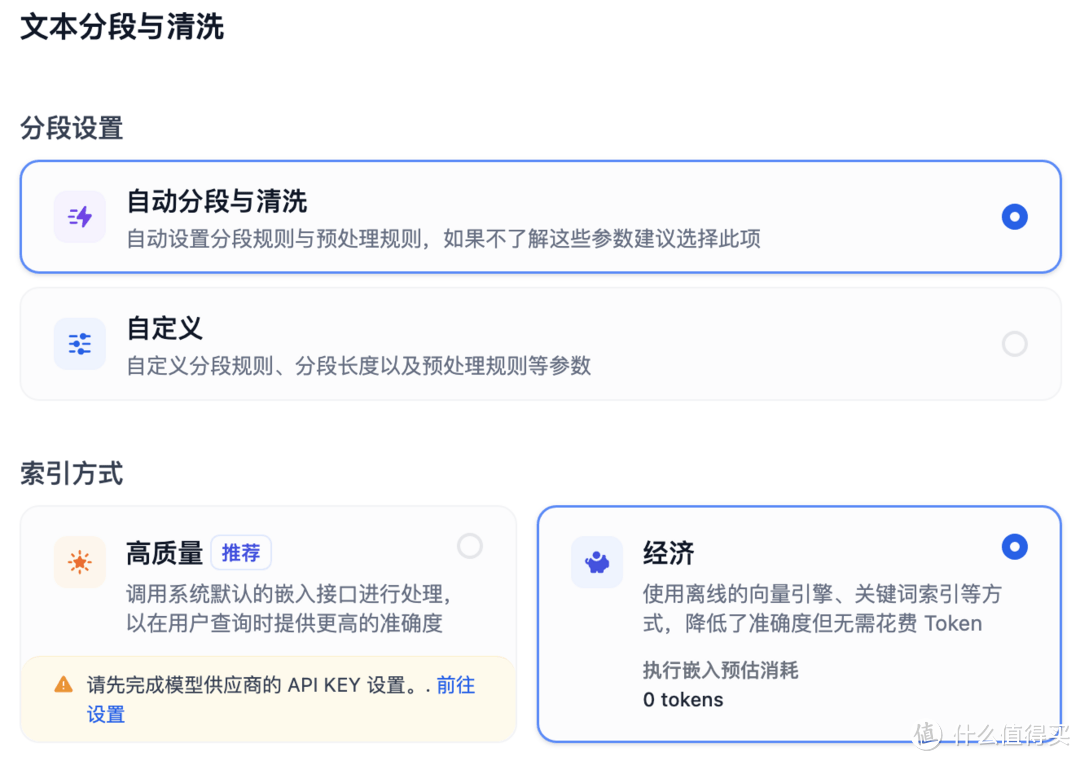Image resolution: width=1080 pixels, height=761 pixels.
Task: Click the 推荐 badge next to 高质量
Action: coord(240,552)
